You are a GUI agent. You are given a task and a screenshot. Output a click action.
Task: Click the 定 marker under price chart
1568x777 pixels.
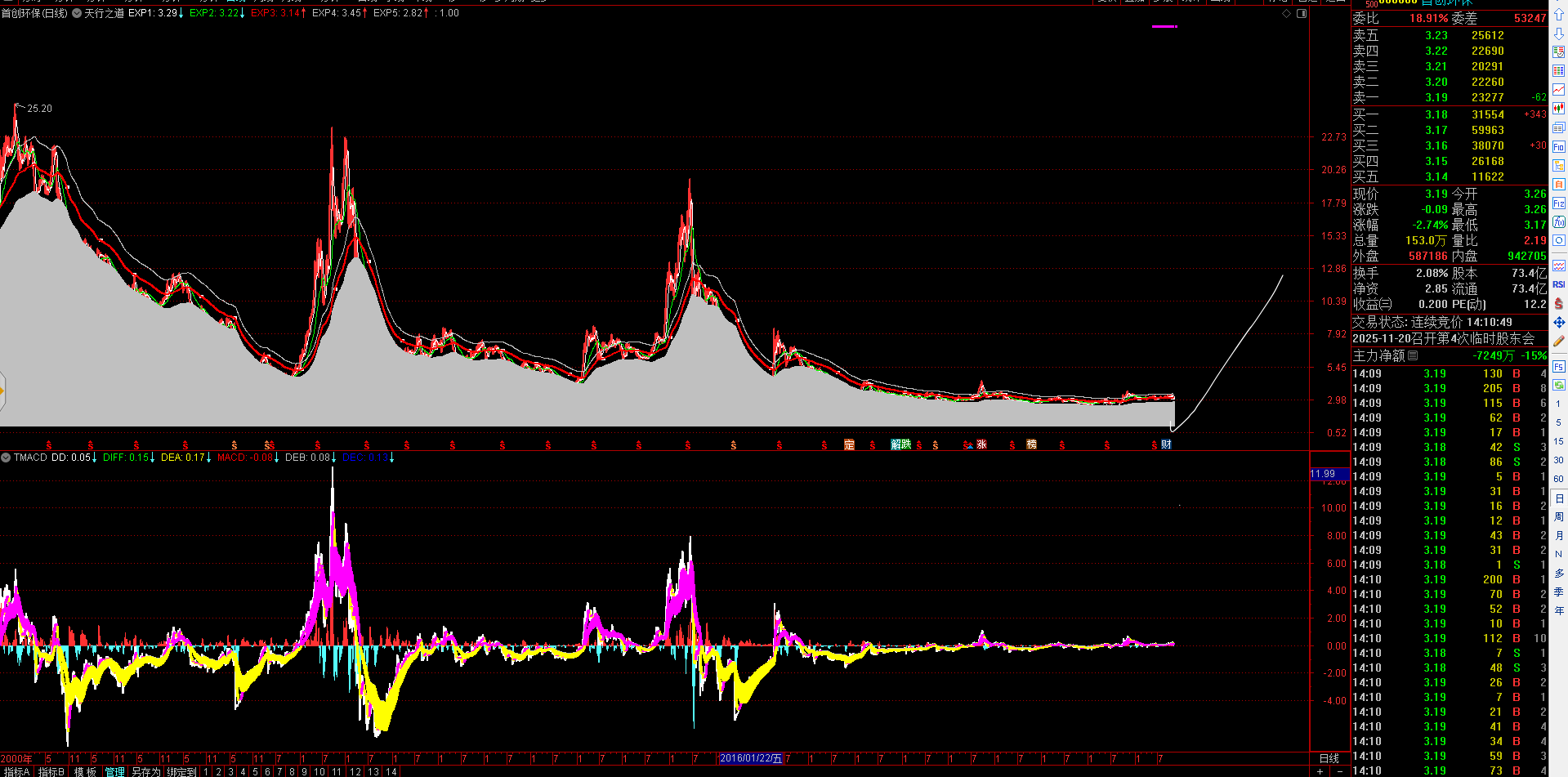(849, 444)
